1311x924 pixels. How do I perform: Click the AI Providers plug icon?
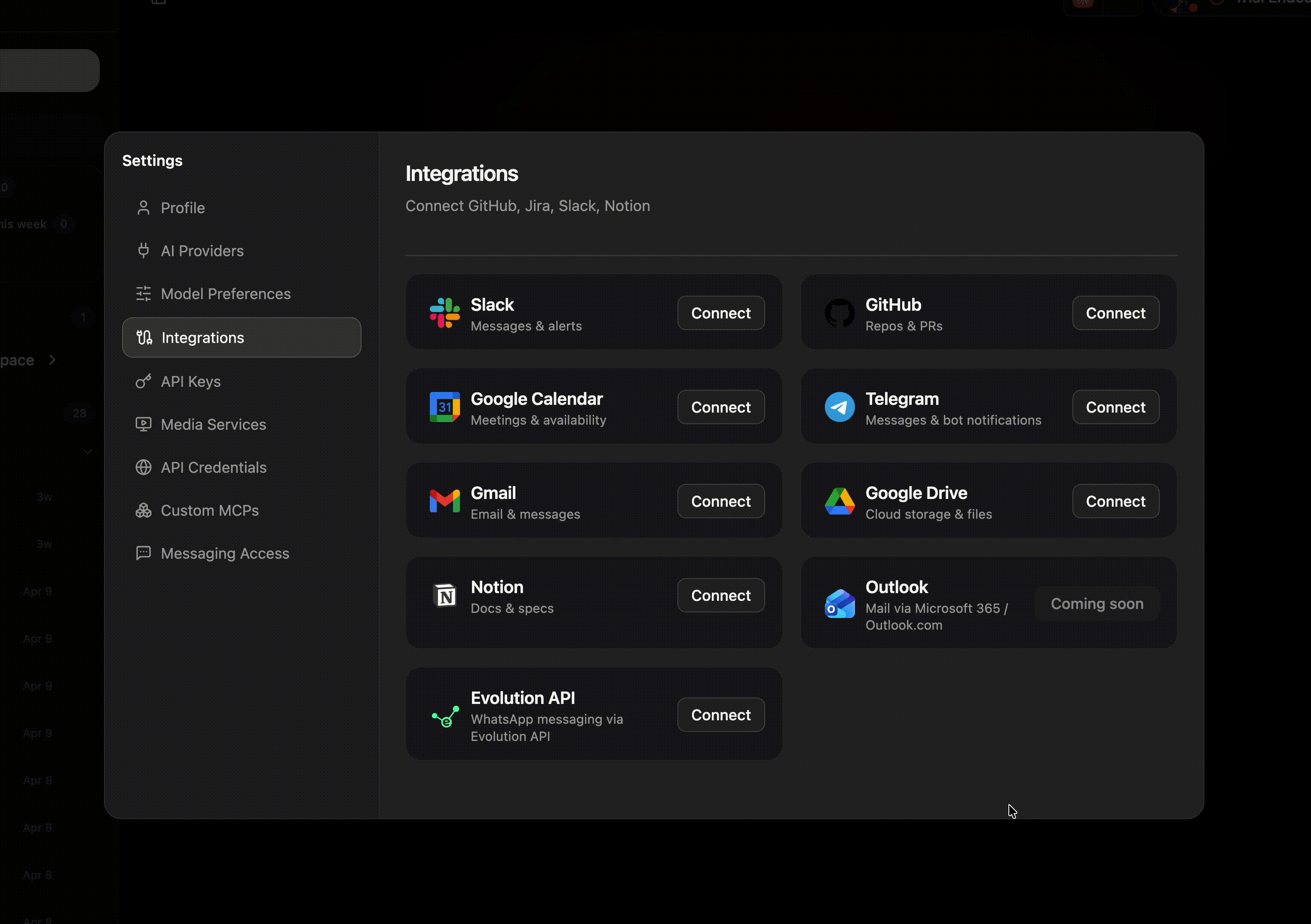[x=143, y=251]
